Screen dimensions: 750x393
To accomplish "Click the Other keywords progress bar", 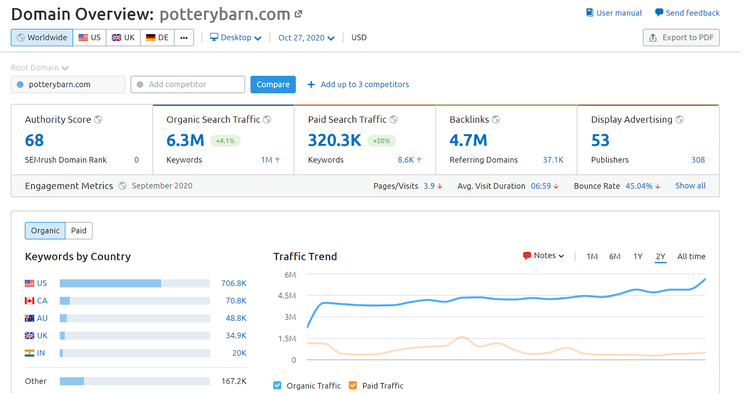I will pyautogui.click(x=135, y=381).
